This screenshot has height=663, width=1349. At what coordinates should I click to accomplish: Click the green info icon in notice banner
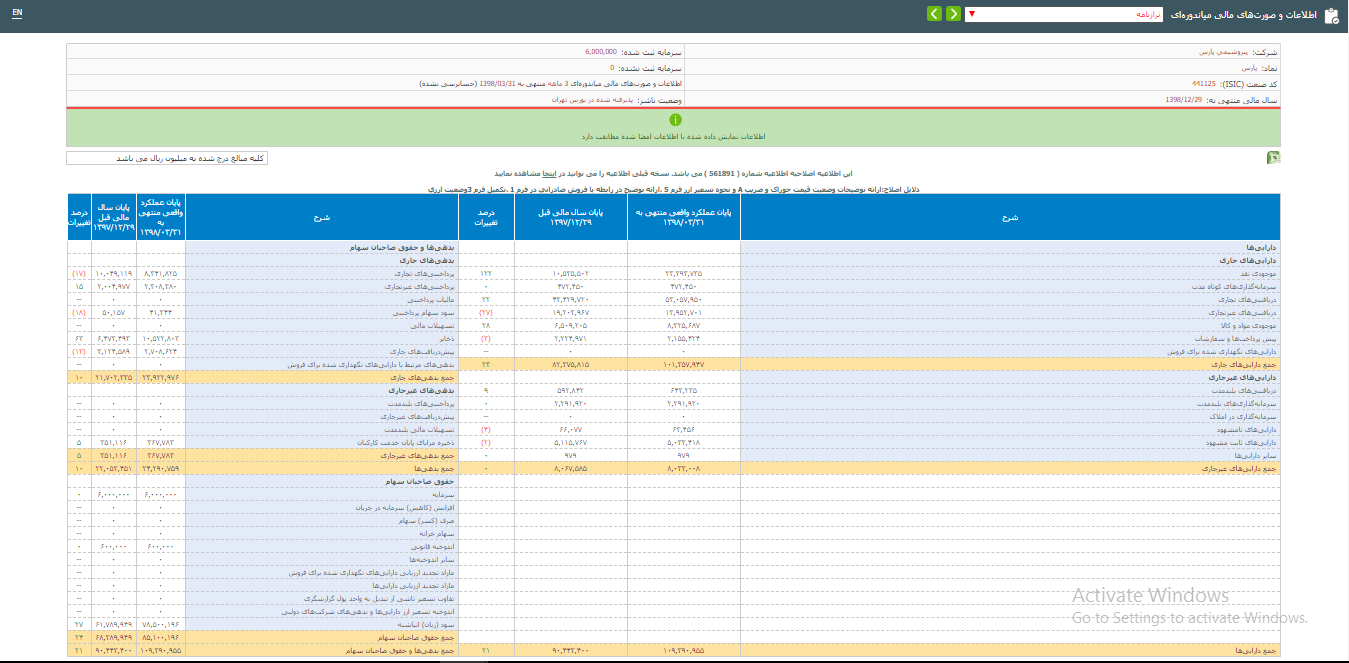[674, 120]
